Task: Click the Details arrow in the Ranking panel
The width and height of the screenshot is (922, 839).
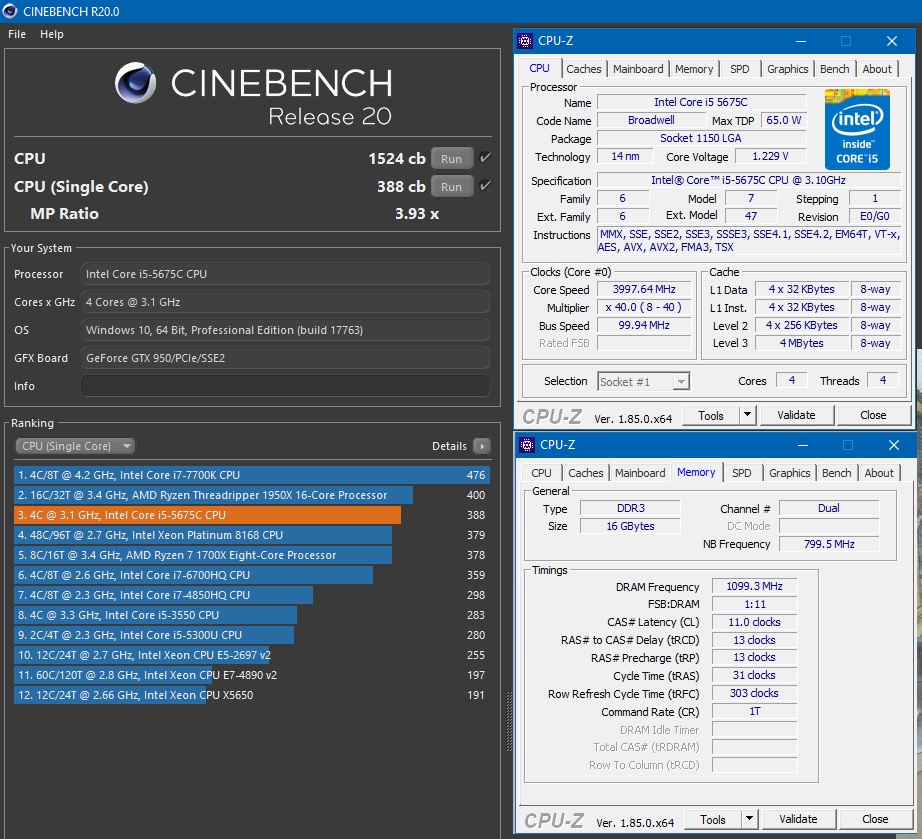Action: 484,446
